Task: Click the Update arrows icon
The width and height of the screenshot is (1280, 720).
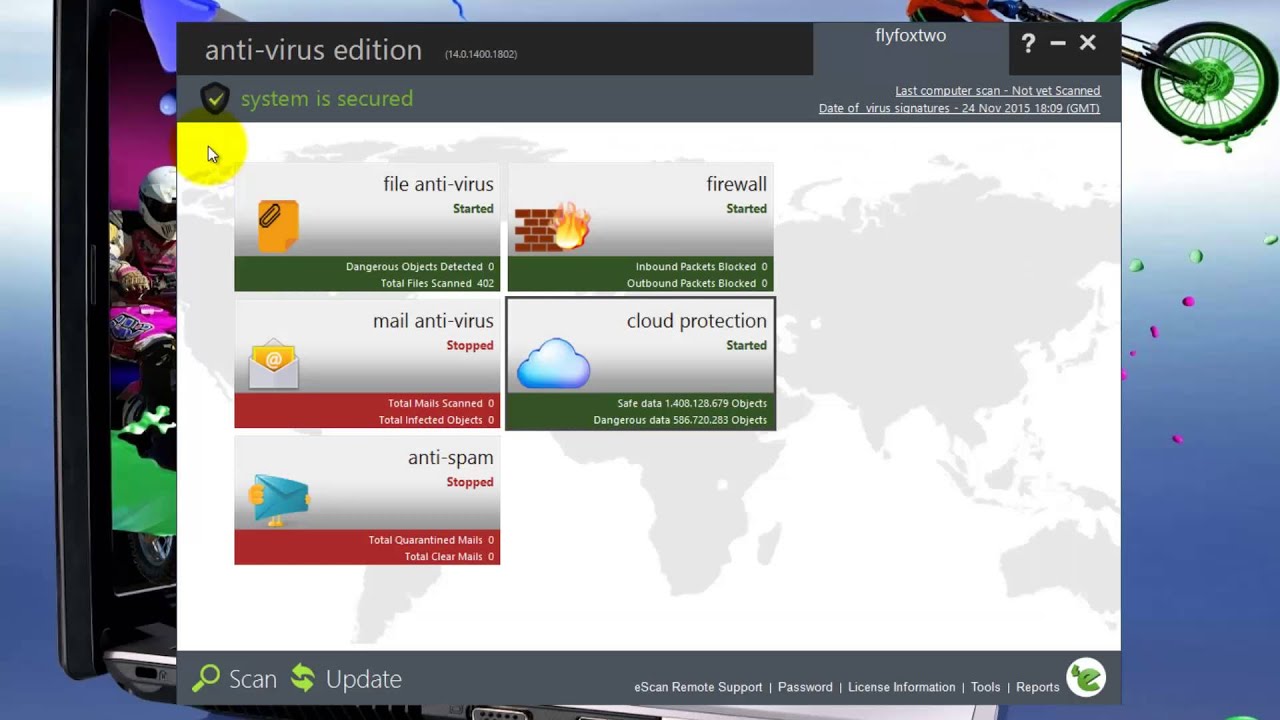Action: click(x=303, y=678)
